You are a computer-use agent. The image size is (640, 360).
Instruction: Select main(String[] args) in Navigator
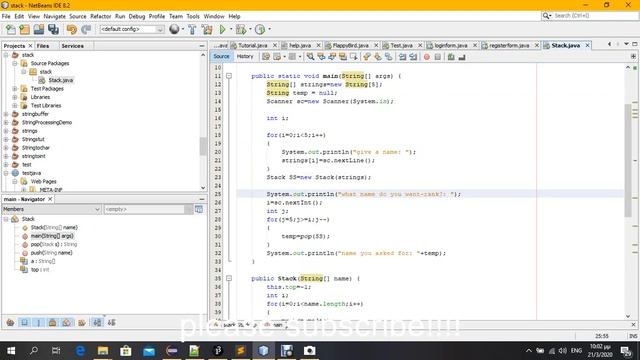point(52,236)
